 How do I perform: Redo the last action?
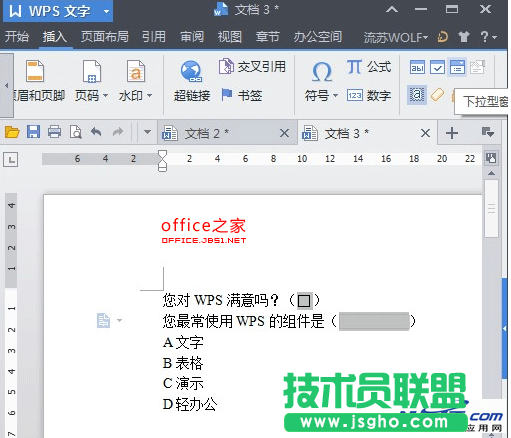[x=117, y=132]
